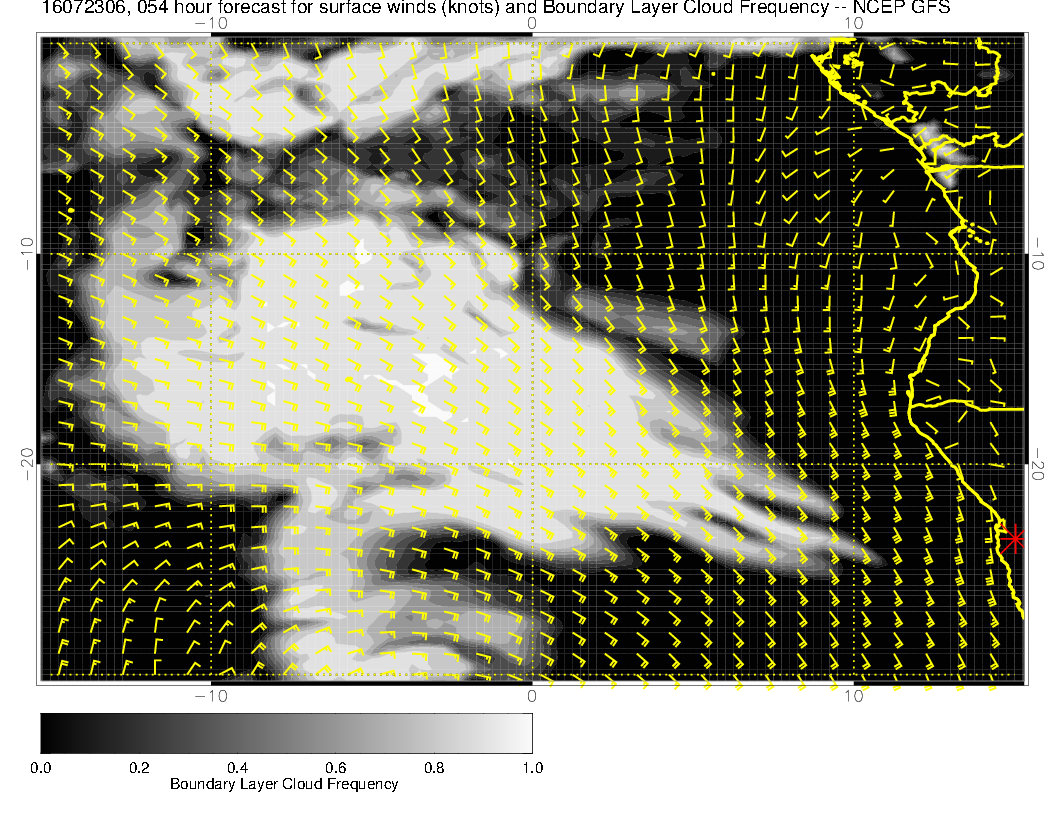The image size is (1056, 816).
Task: Click the "Boundary Layer Cloud Frequency" label under the colorbar
Action: (x=284, y=784)
